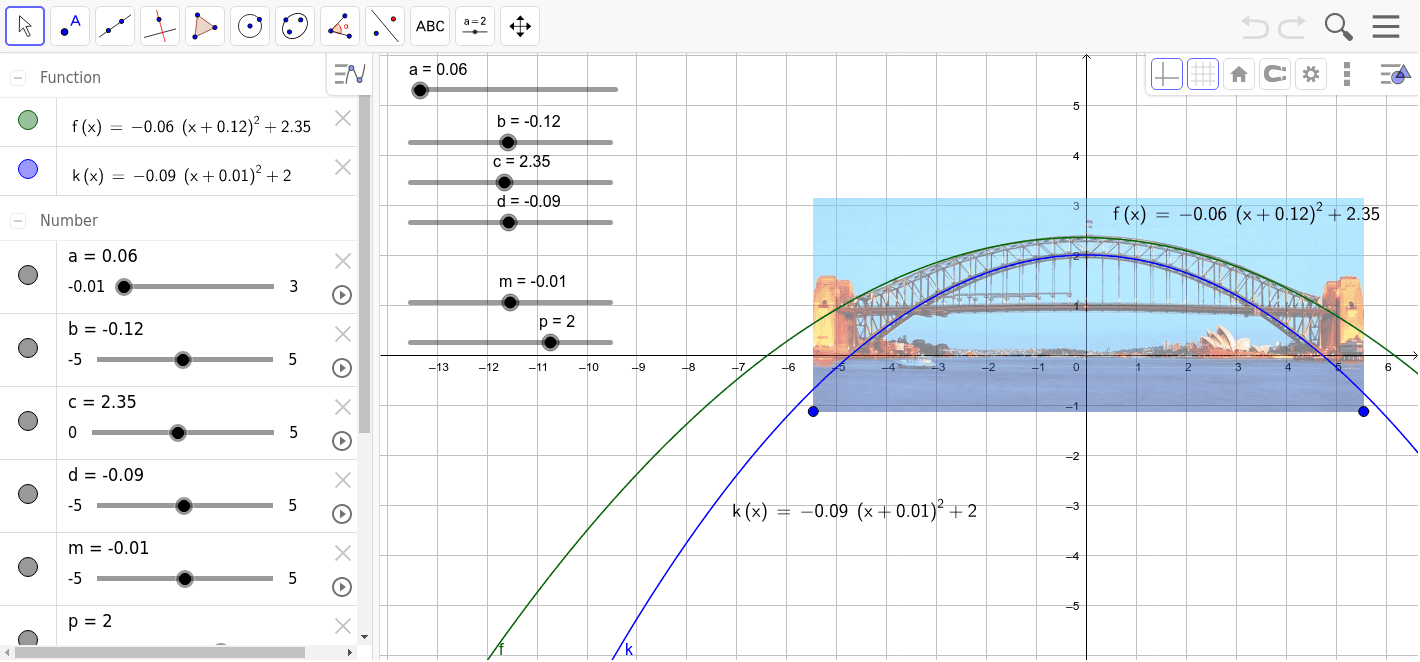Image resolution: width=1420 pixels, height=662 pixels.
Task: Toggle the algebra style bar icon
Action: point(350,73)
